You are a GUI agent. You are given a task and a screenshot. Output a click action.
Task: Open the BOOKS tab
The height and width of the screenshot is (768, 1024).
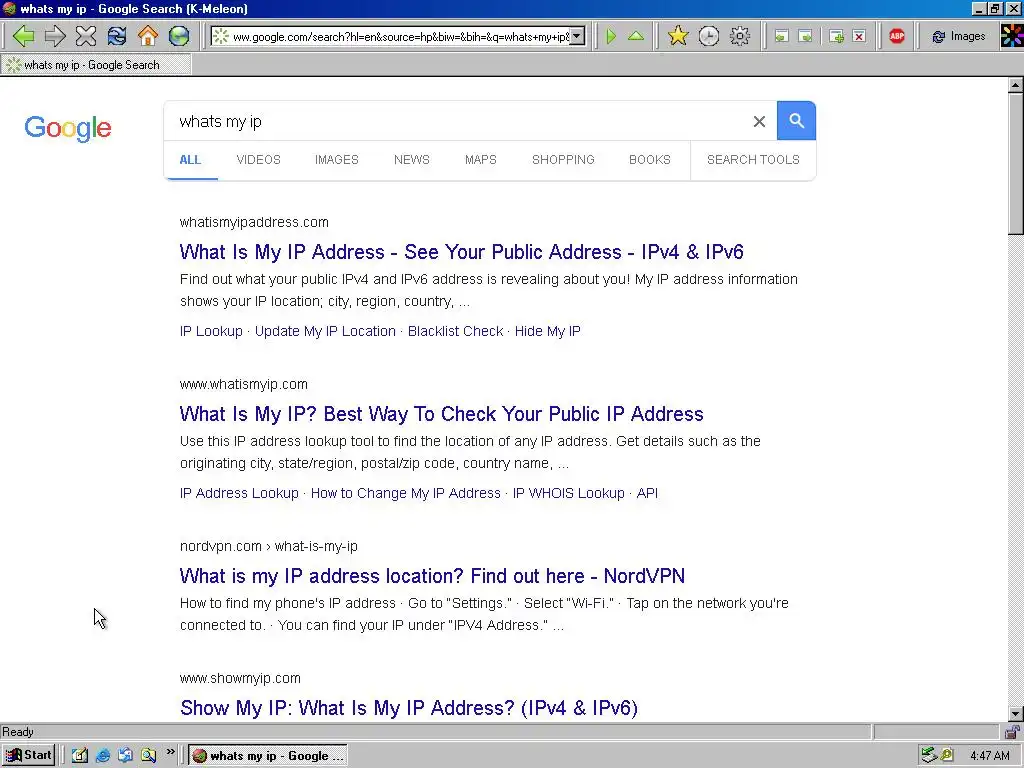pyautogui.click(x=650, y=160)
